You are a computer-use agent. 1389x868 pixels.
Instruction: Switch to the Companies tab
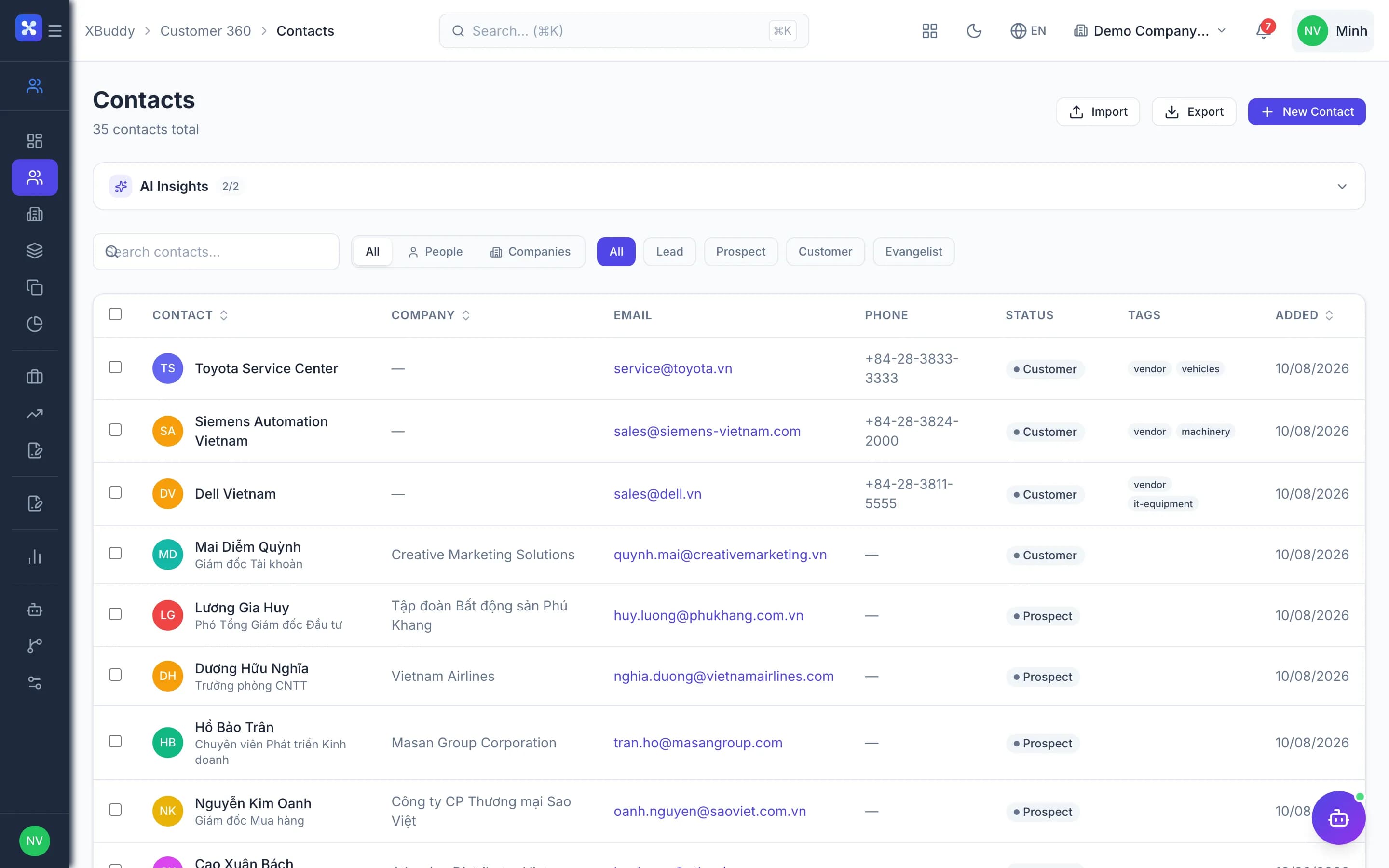coord(531,251)
